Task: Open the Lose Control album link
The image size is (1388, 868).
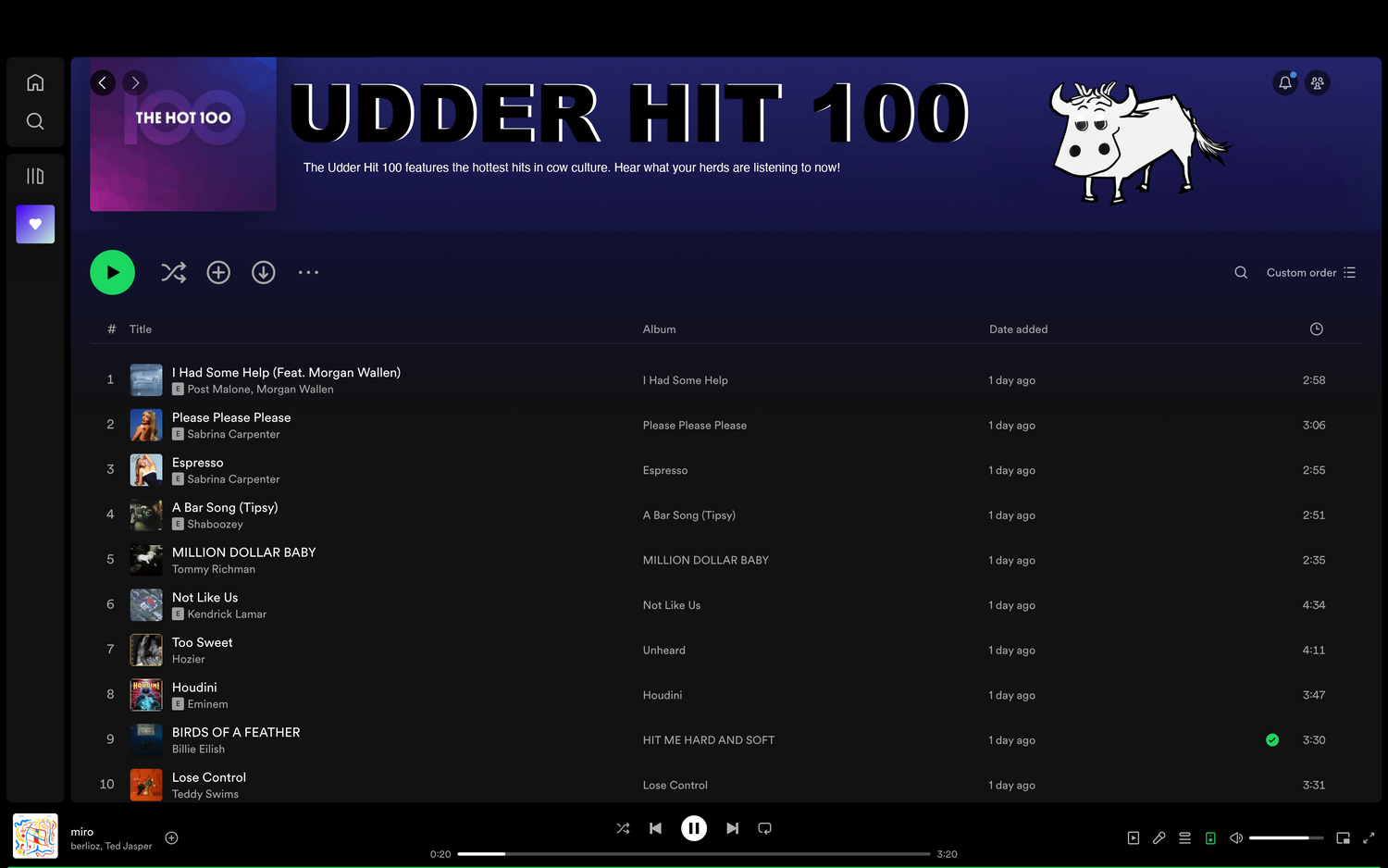Action: pos(675,786)
